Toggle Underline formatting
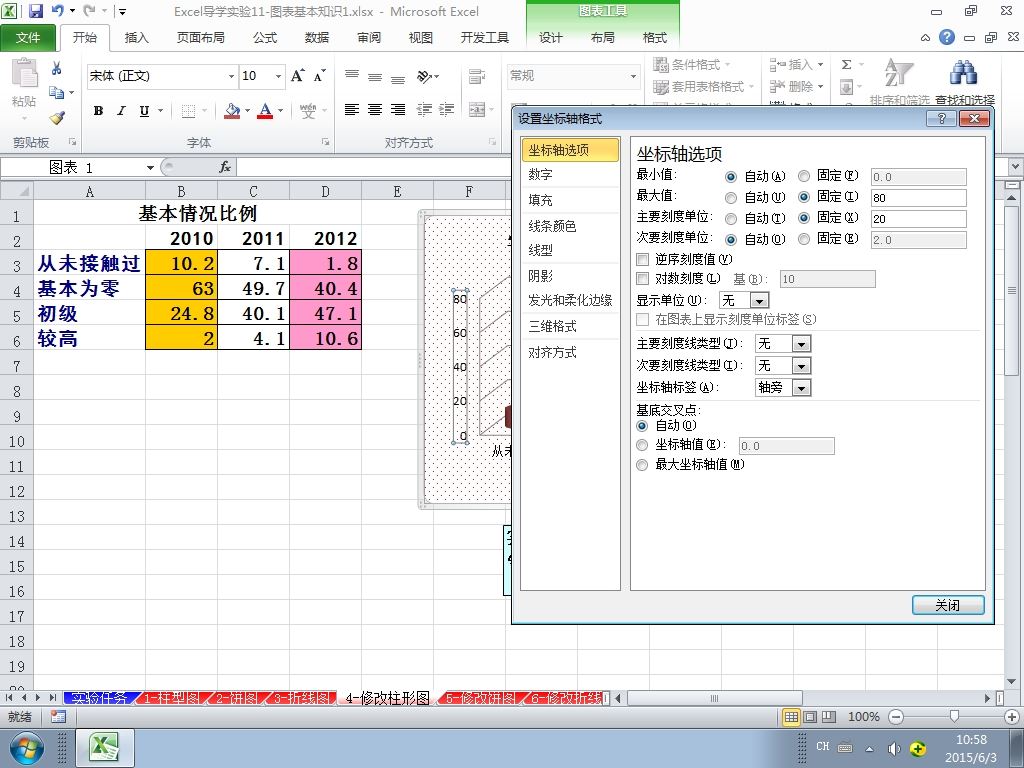 [144, 111]
